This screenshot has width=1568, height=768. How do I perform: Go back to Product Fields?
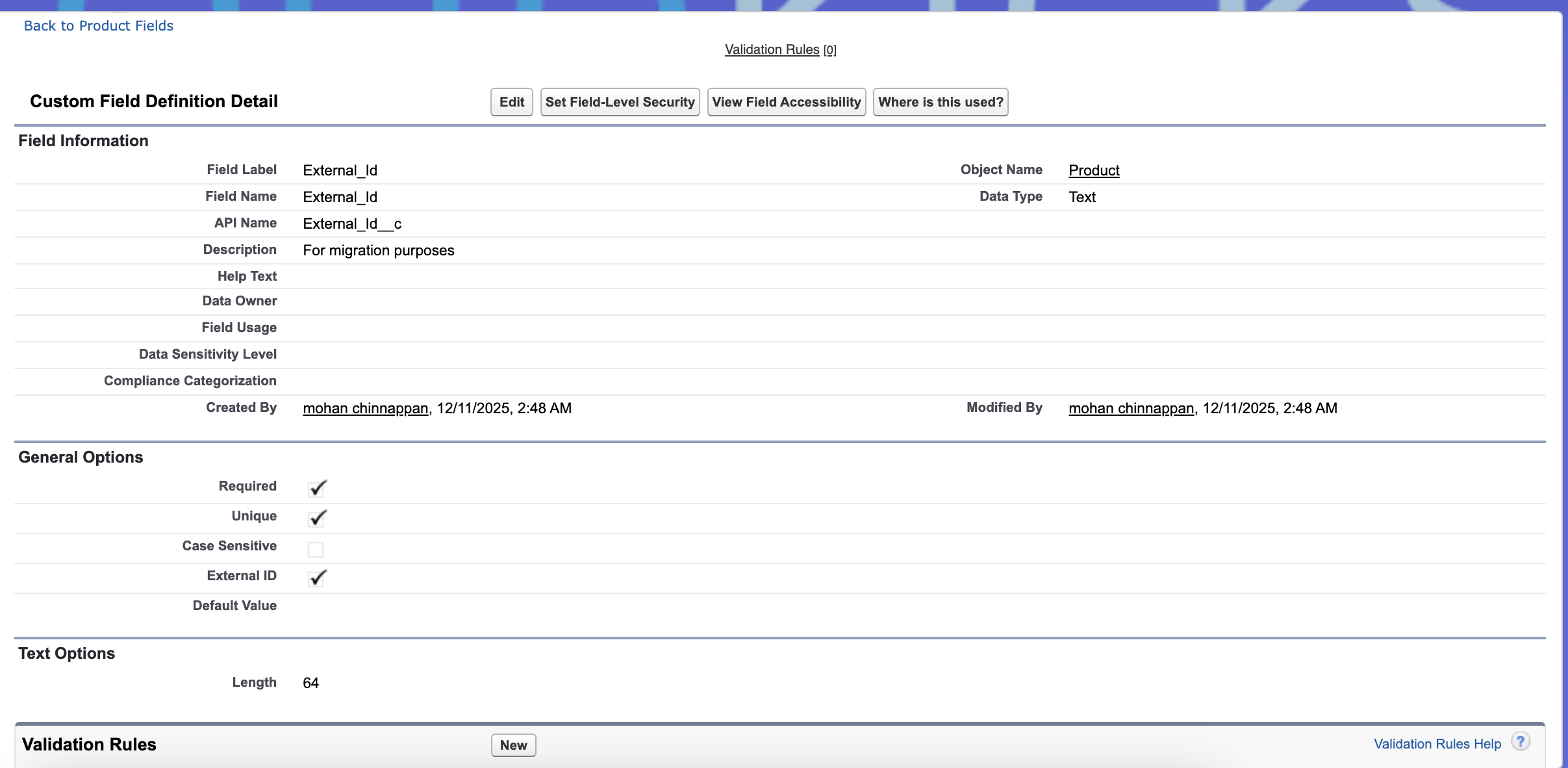pos(99,26)
